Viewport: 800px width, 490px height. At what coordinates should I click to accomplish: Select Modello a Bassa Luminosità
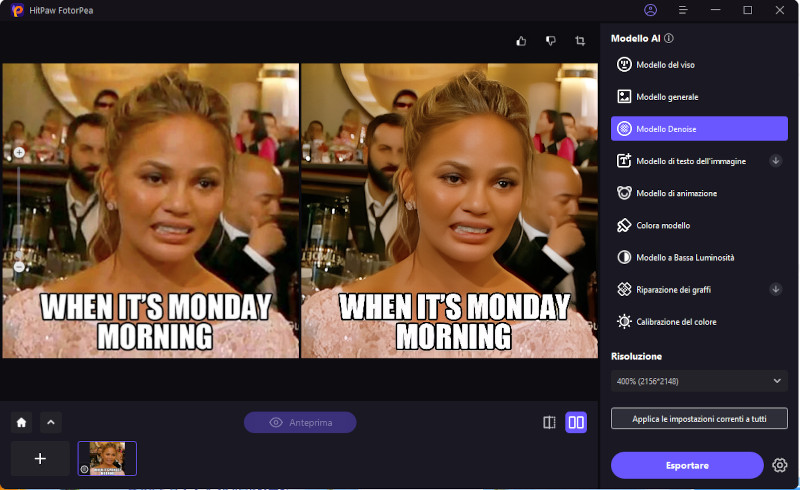coord(699,257)
